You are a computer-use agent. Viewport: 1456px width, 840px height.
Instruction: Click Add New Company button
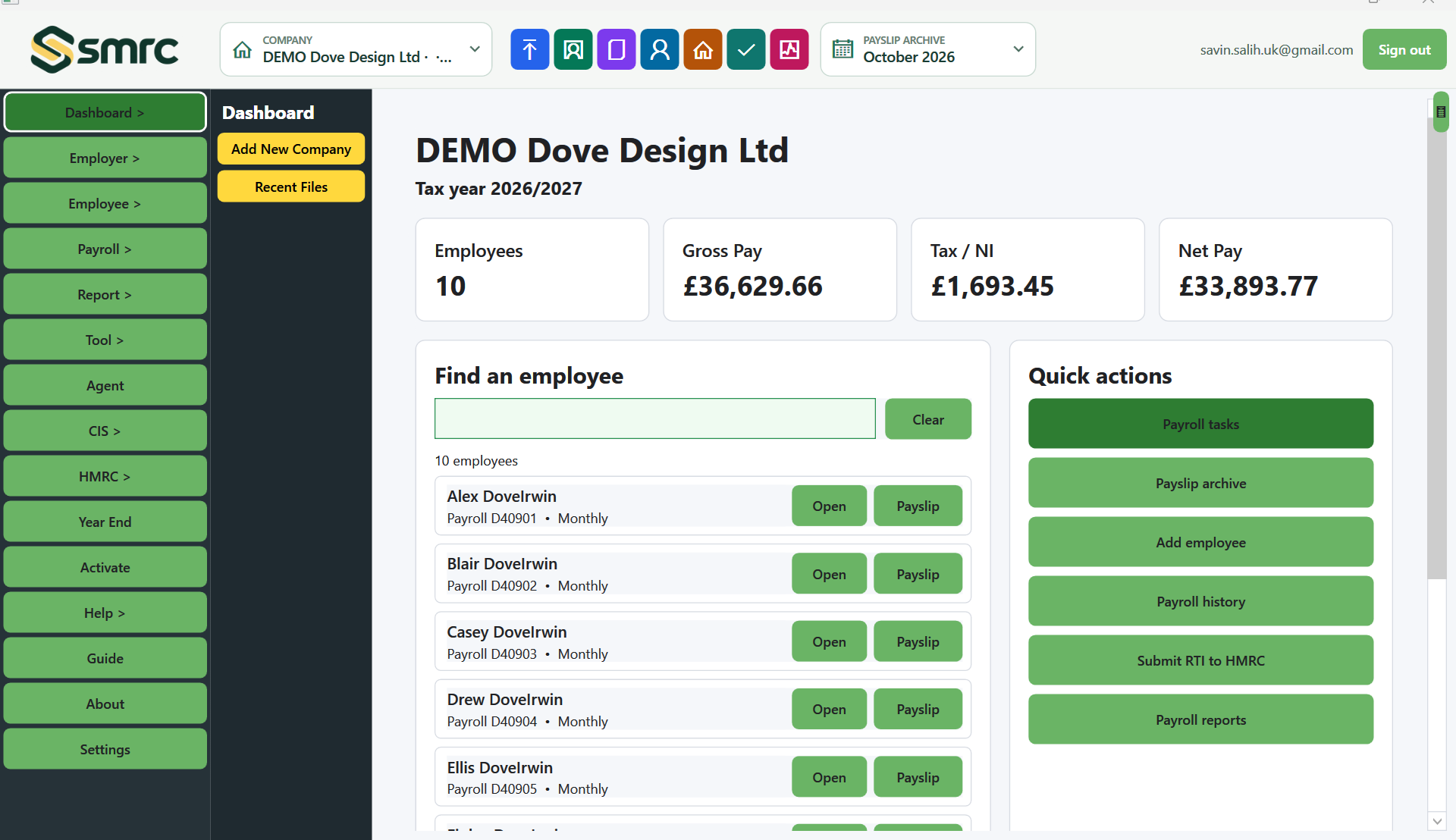(x=291, y=149)
